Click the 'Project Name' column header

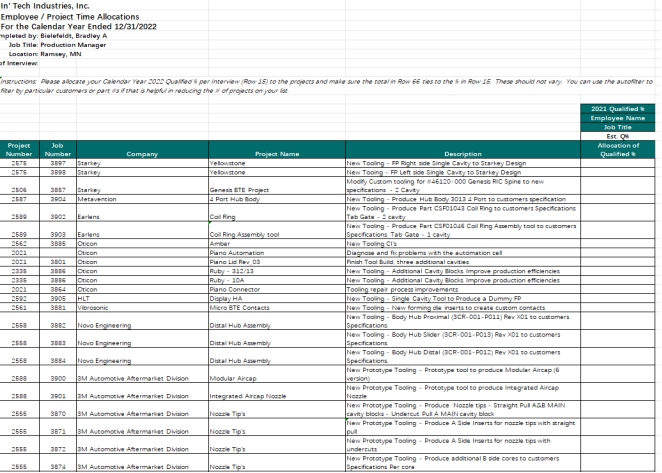point(277,150)
